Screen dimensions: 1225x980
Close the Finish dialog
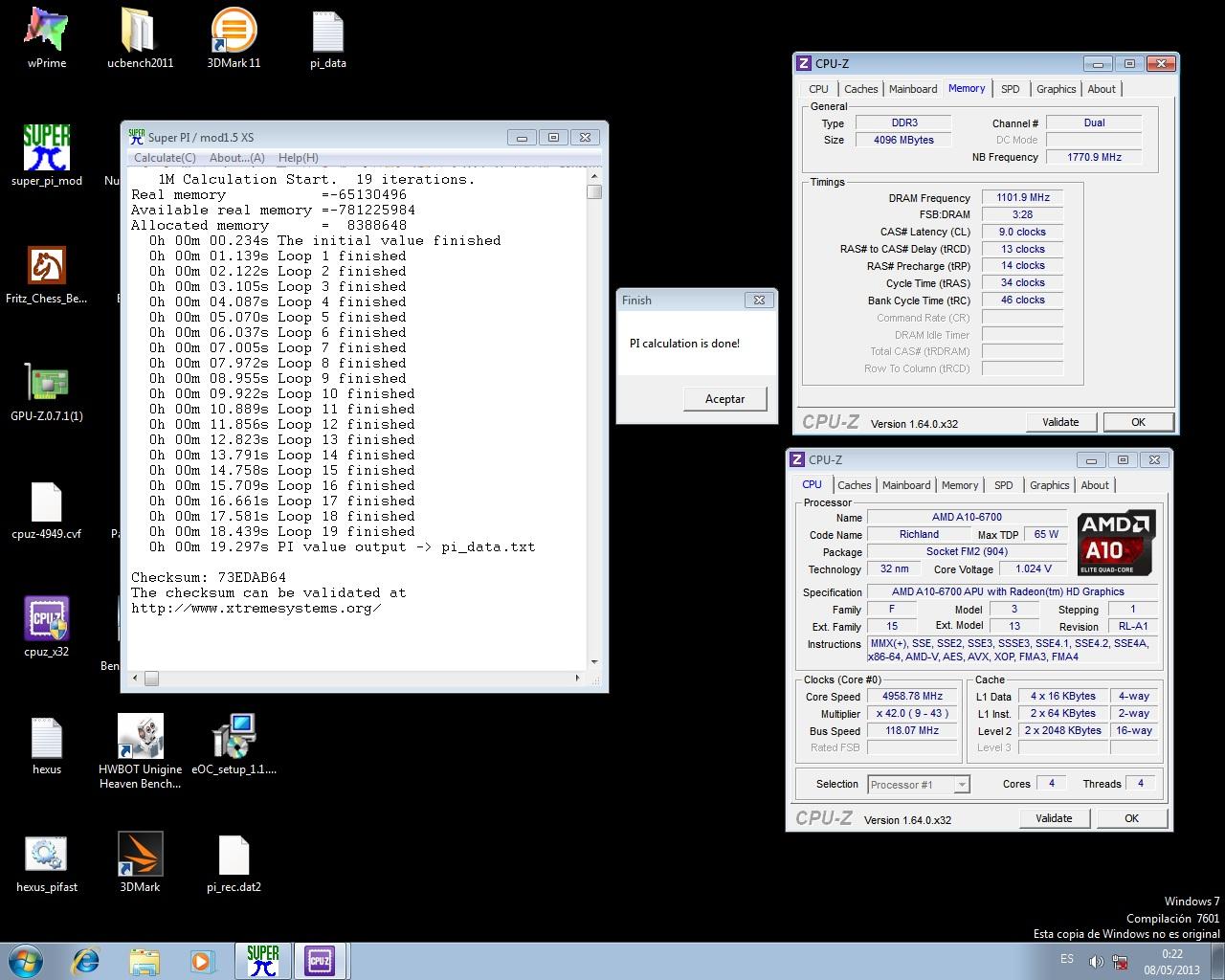coord(758,300)
